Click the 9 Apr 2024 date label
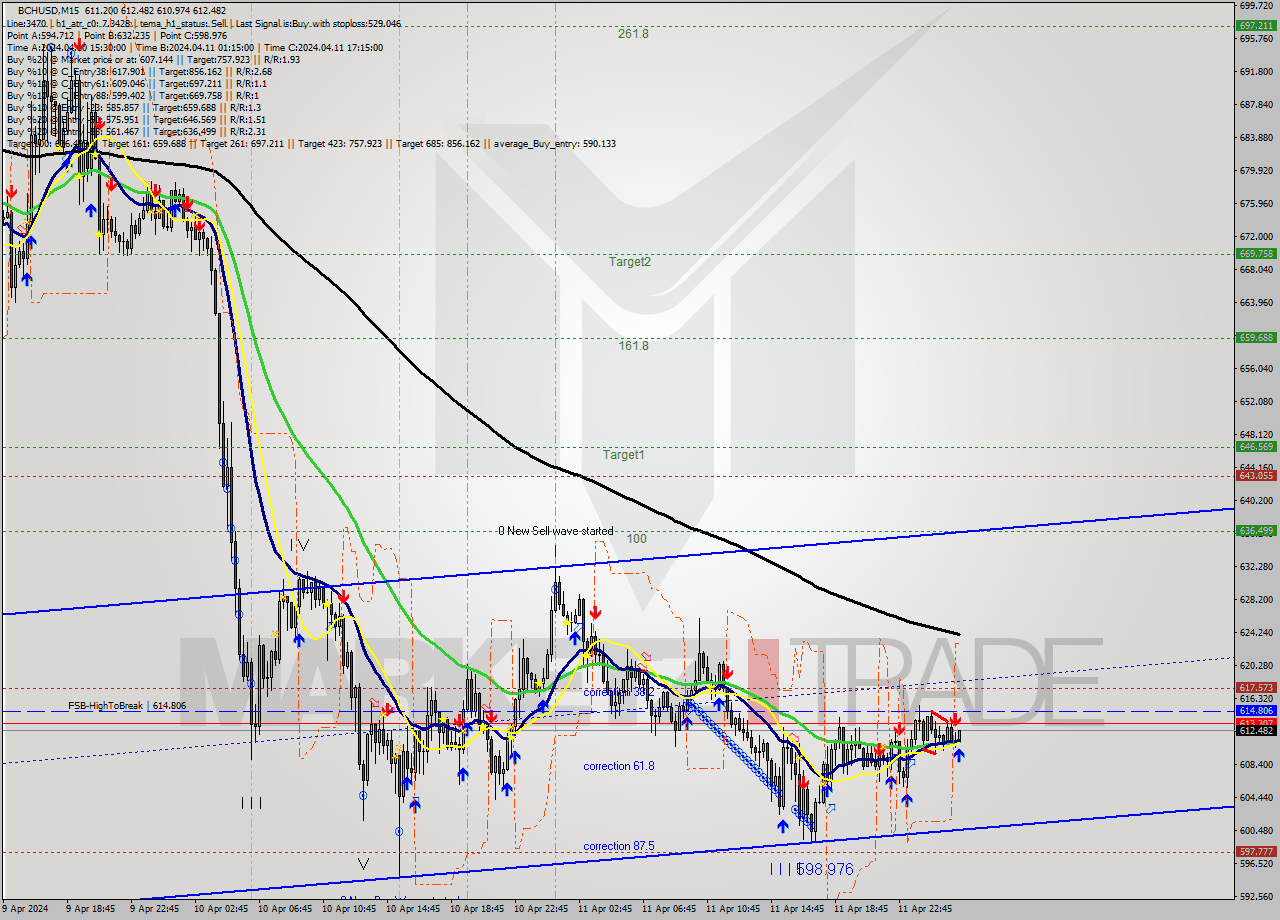This screenshot has height=920, width=1280. click(26, 910)
